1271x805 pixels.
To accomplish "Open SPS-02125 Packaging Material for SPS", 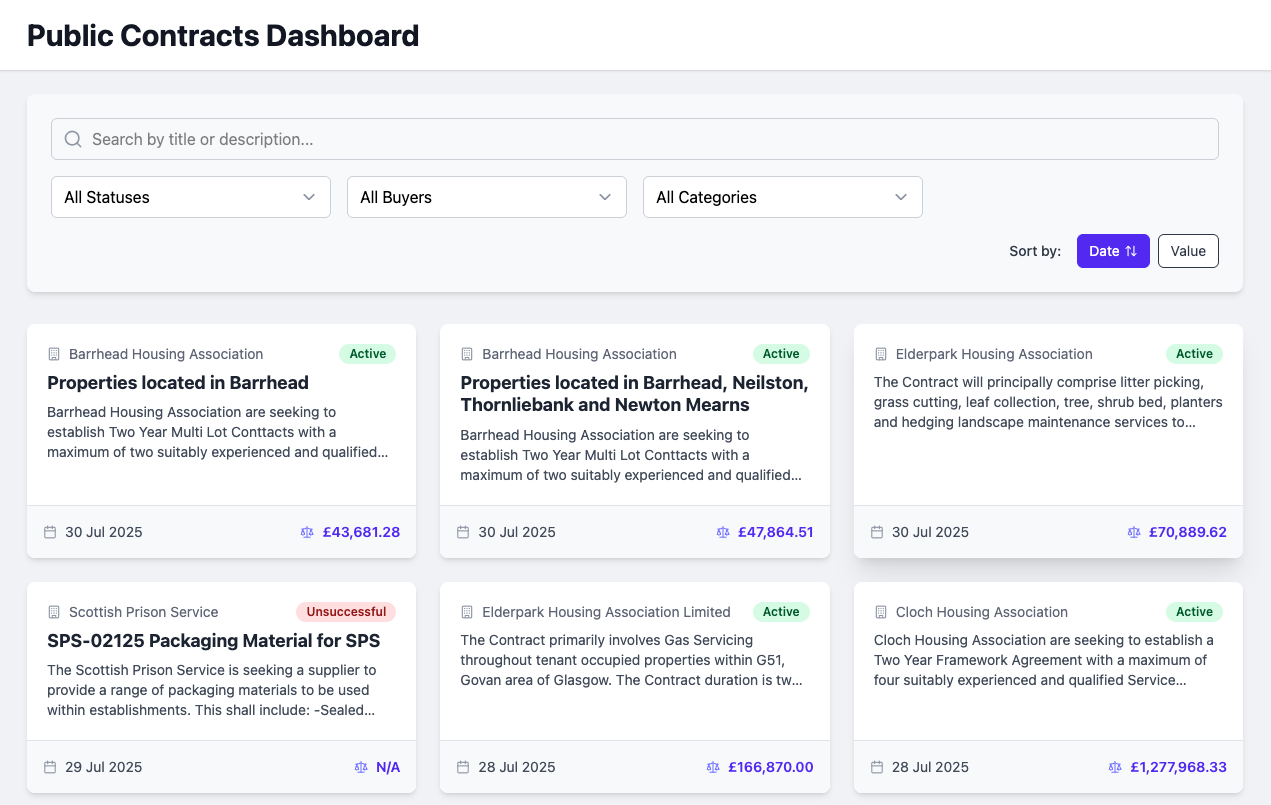I will click(x=214, y=641).
